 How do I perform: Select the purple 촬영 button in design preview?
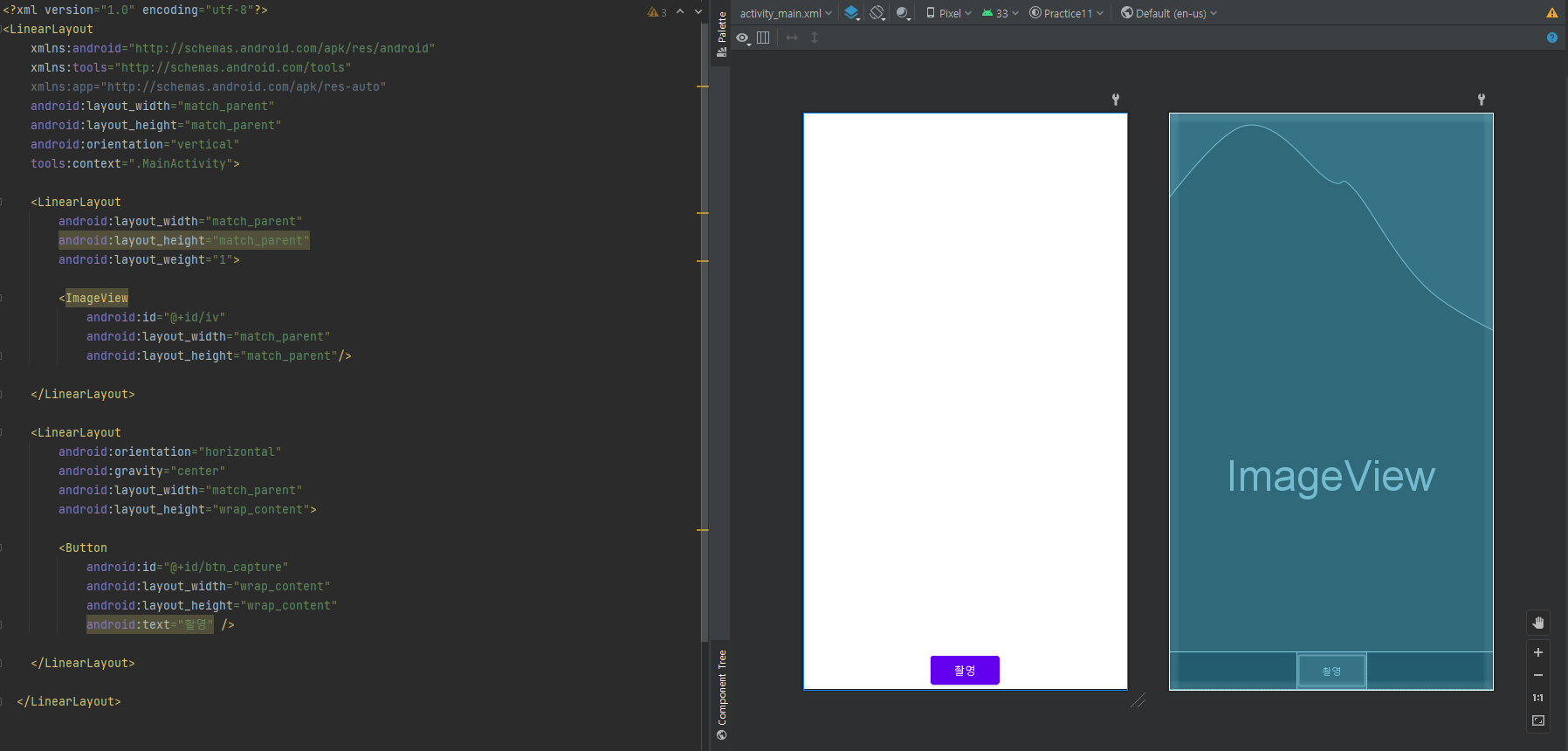tap(965, 670)
